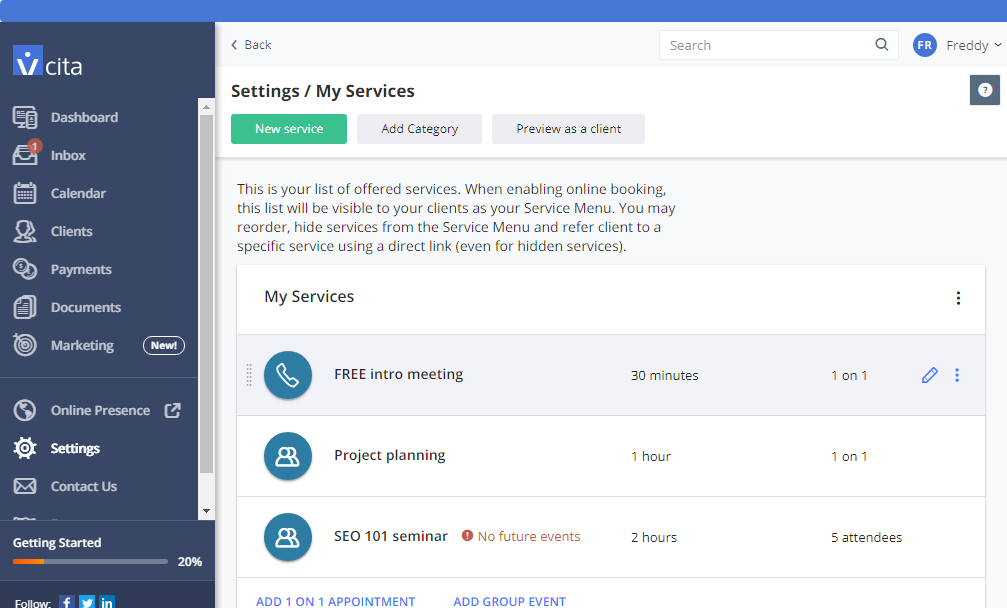Preview the service menu as a client
The image size is (1007, 608).
567,128
